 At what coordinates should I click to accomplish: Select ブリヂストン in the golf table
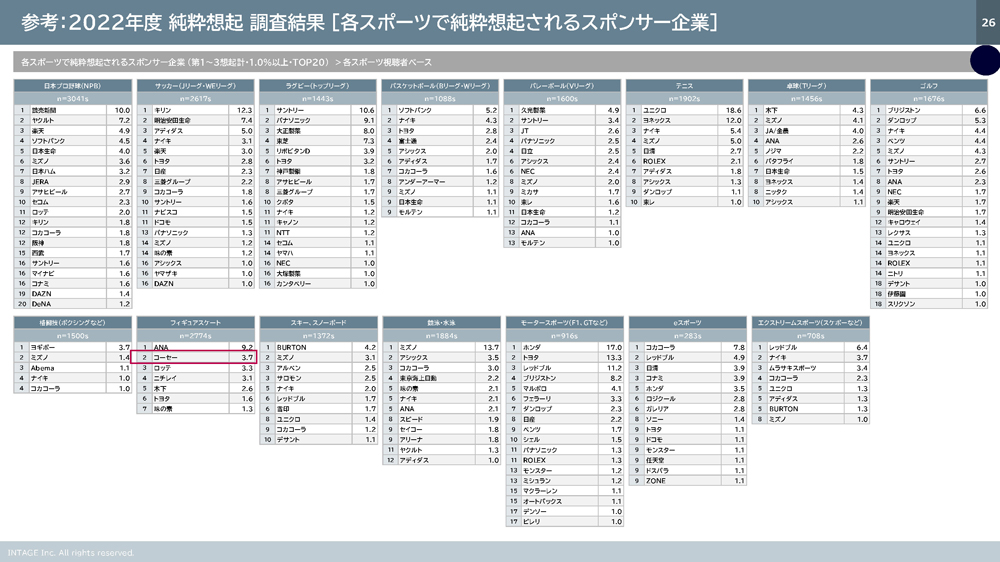coord(904,110)
